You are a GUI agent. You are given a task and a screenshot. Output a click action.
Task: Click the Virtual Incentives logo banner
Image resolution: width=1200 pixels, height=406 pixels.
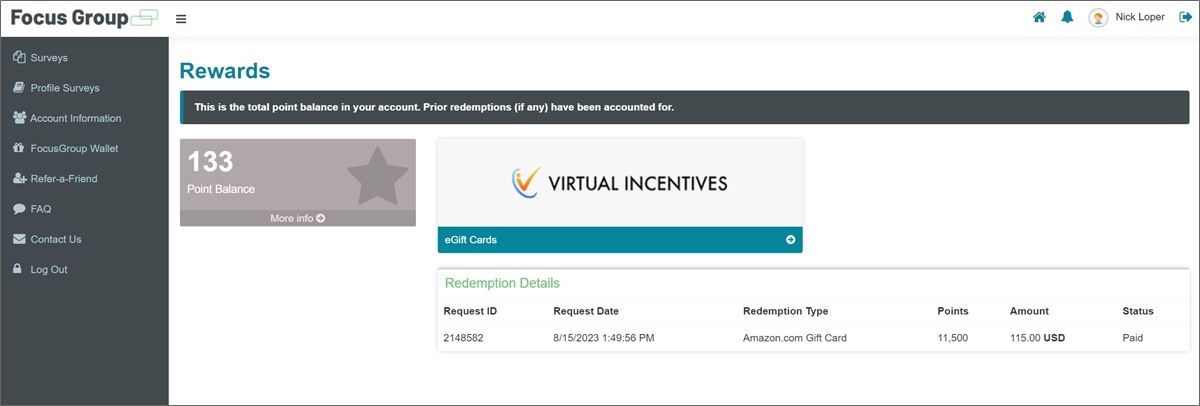click(x=620, y=182)
